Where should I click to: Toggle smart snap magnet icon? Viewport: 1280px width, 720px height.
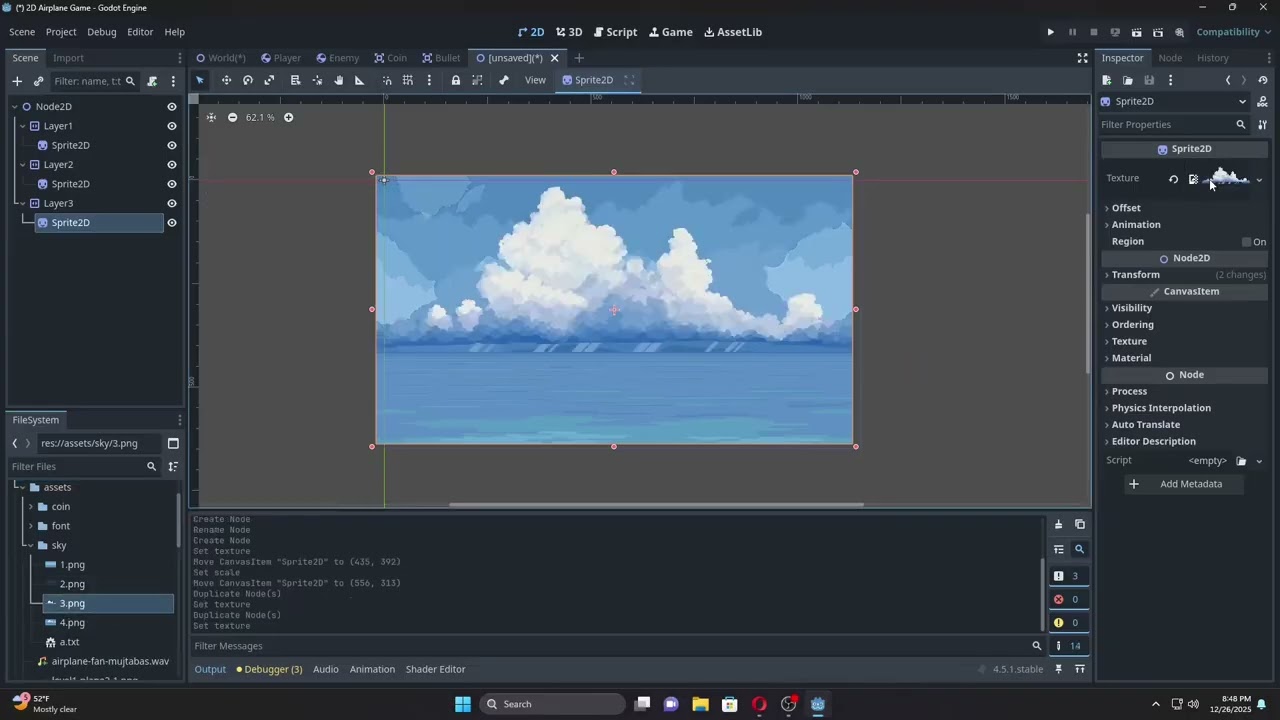(x=387, y=80)
